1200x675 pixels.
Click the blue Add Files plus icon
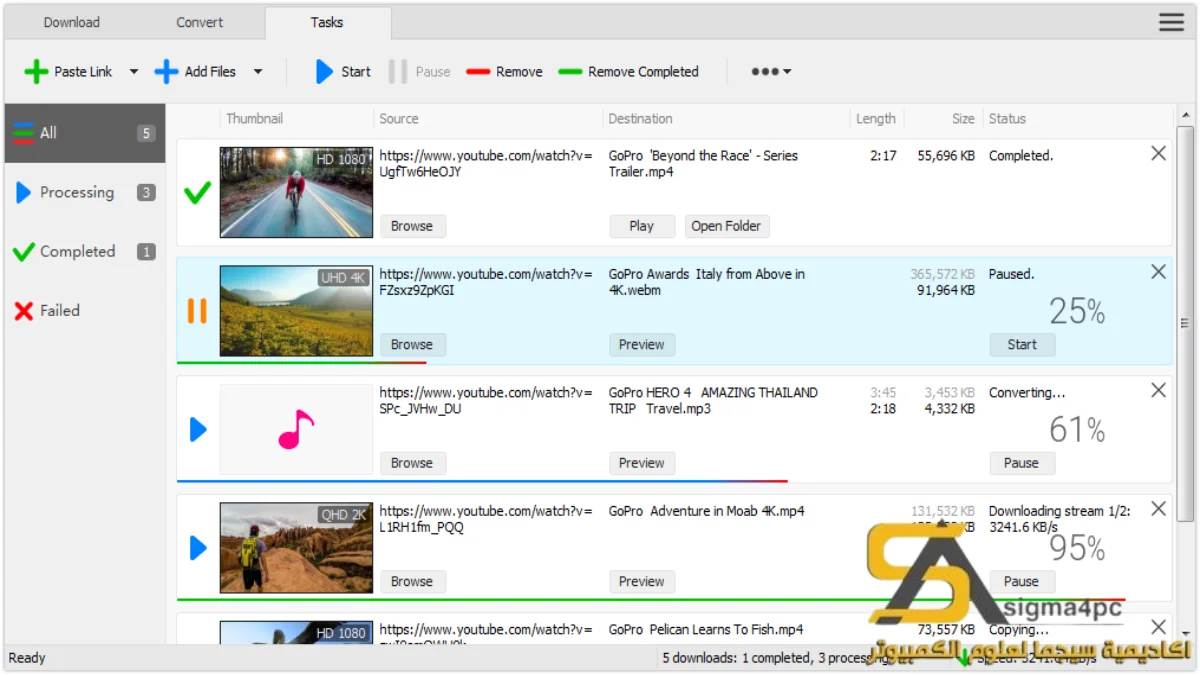click(x=166, y=72)
